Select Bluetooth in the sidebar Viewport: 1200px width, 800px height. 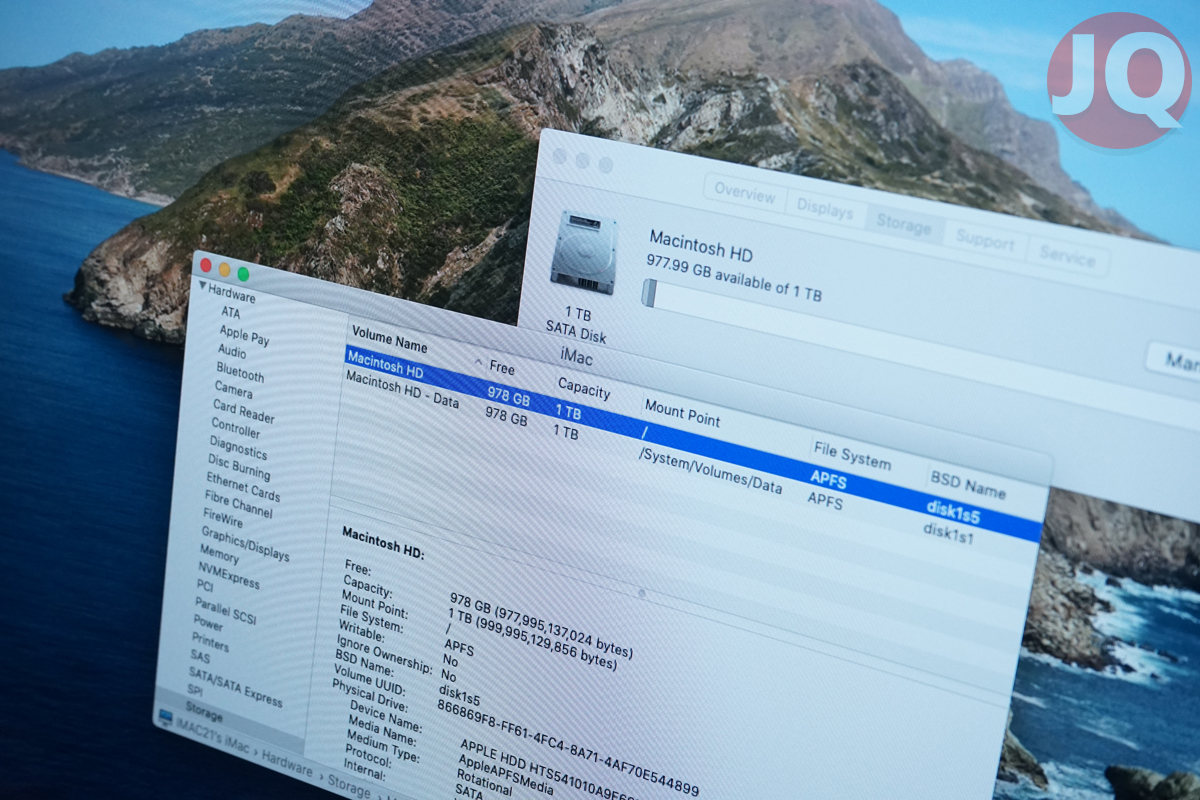(240, 372)
